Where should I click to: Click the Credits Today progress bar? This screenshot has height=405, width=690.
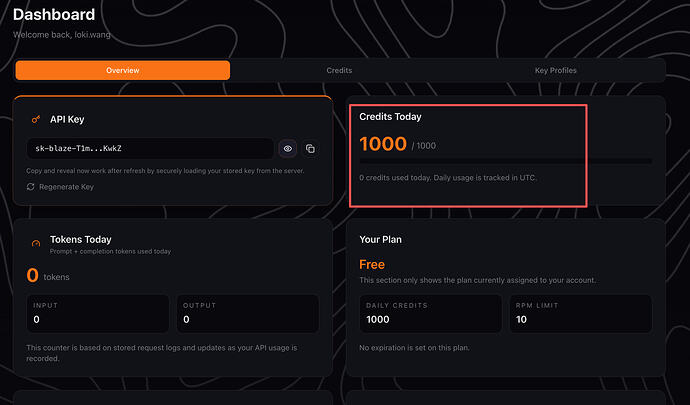[x=505, y=160]
